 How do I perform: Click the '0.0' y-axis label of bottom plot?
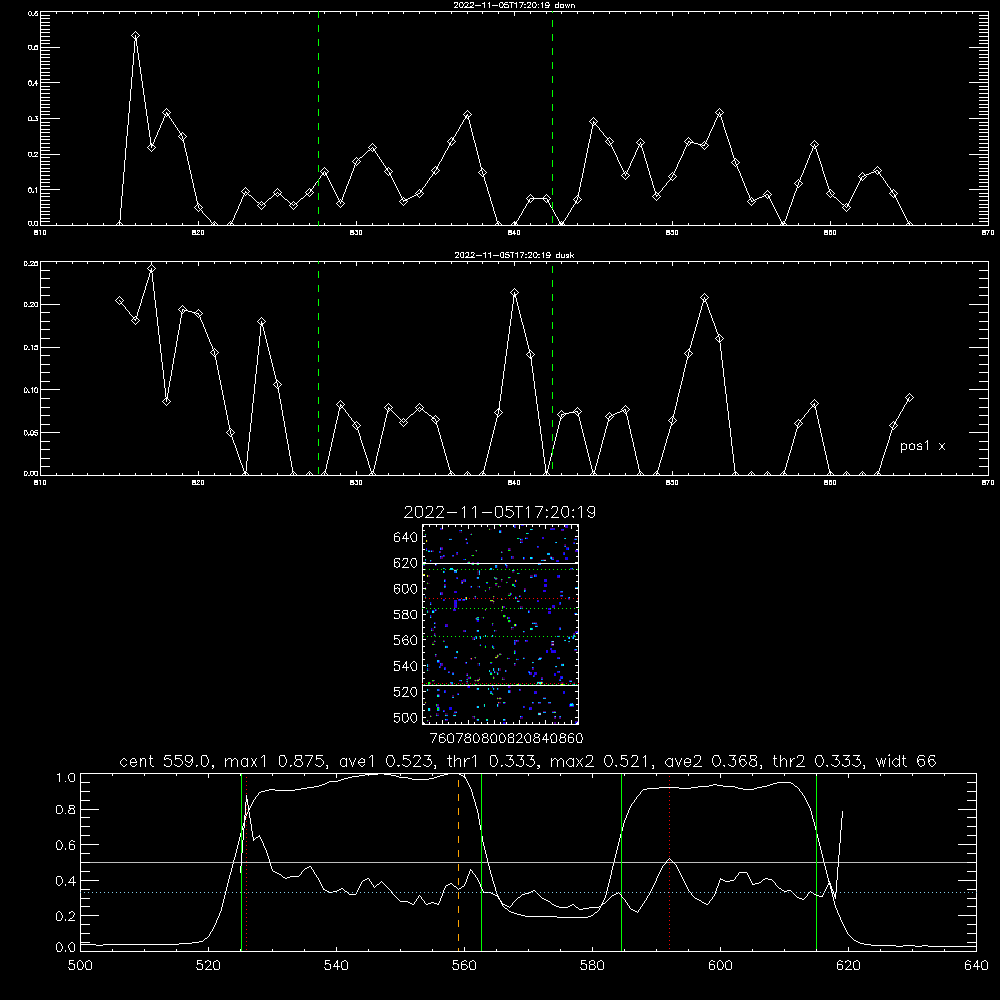point(66,948)
